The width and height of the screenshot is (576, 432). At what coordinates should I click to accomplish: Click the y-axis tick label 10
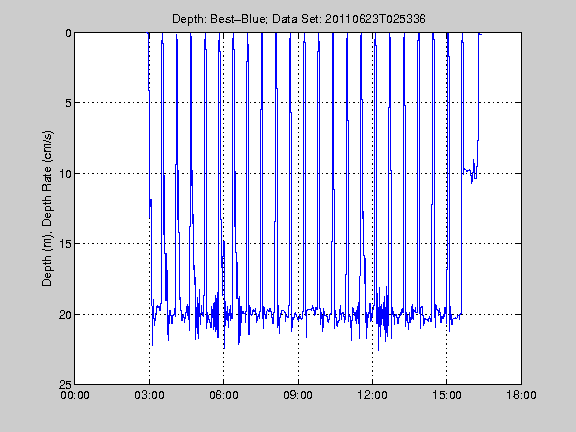pos(65,173)
